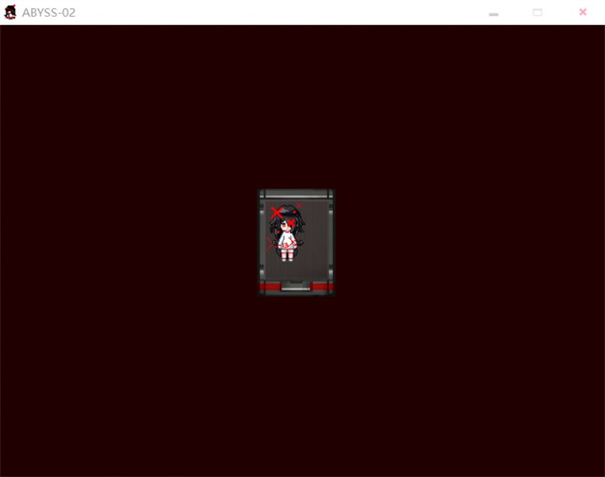Minimize the ABYSS-02 game window
605x477 pixels.
493,13
